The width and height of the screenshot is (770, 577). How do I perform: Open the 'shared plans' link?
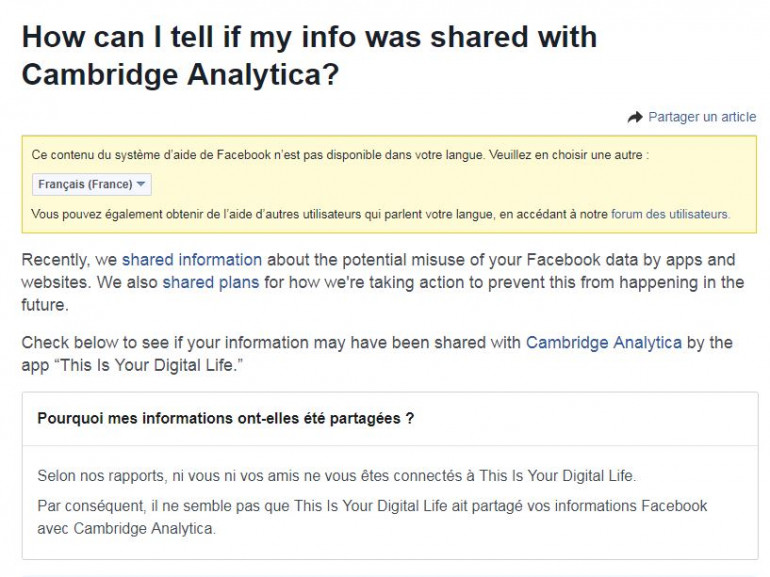click(x=210, y=282)
